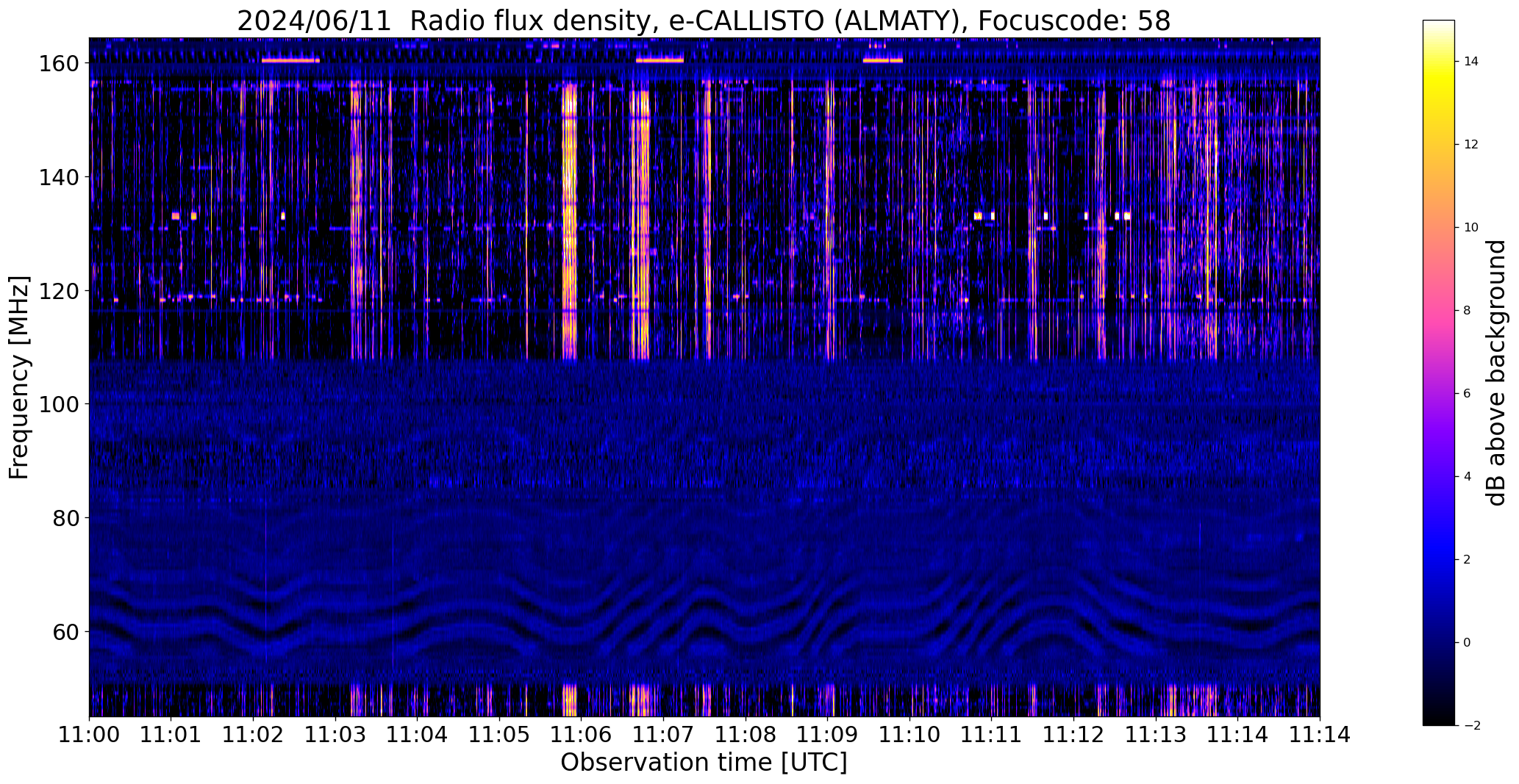Viewport: 1519px width, 784px height.
Task: Click the 11:10 time tick label
Action: [909, 735]
